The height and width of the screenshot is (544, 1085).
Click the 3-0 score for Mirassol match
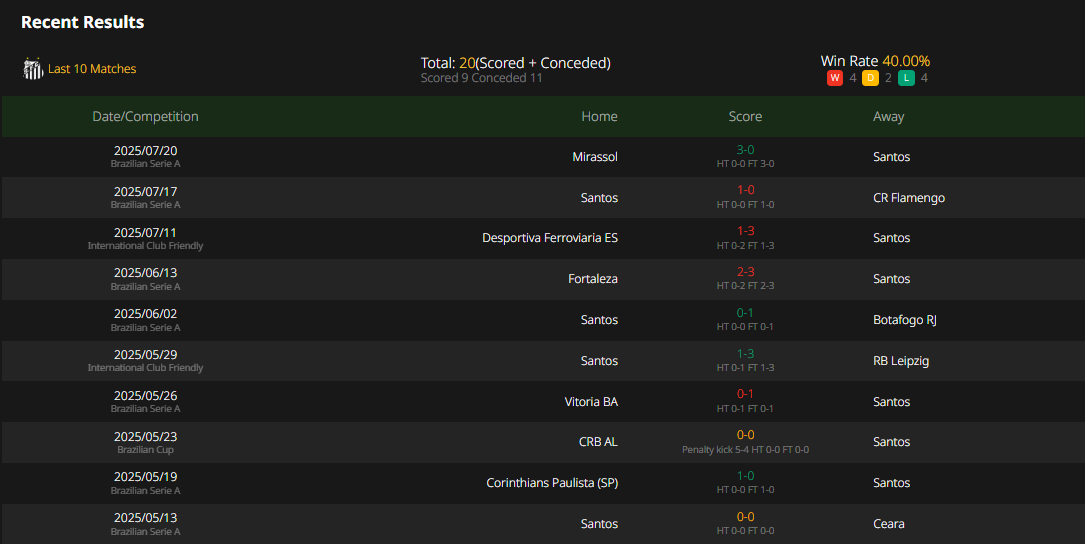(x=745, y=149)
